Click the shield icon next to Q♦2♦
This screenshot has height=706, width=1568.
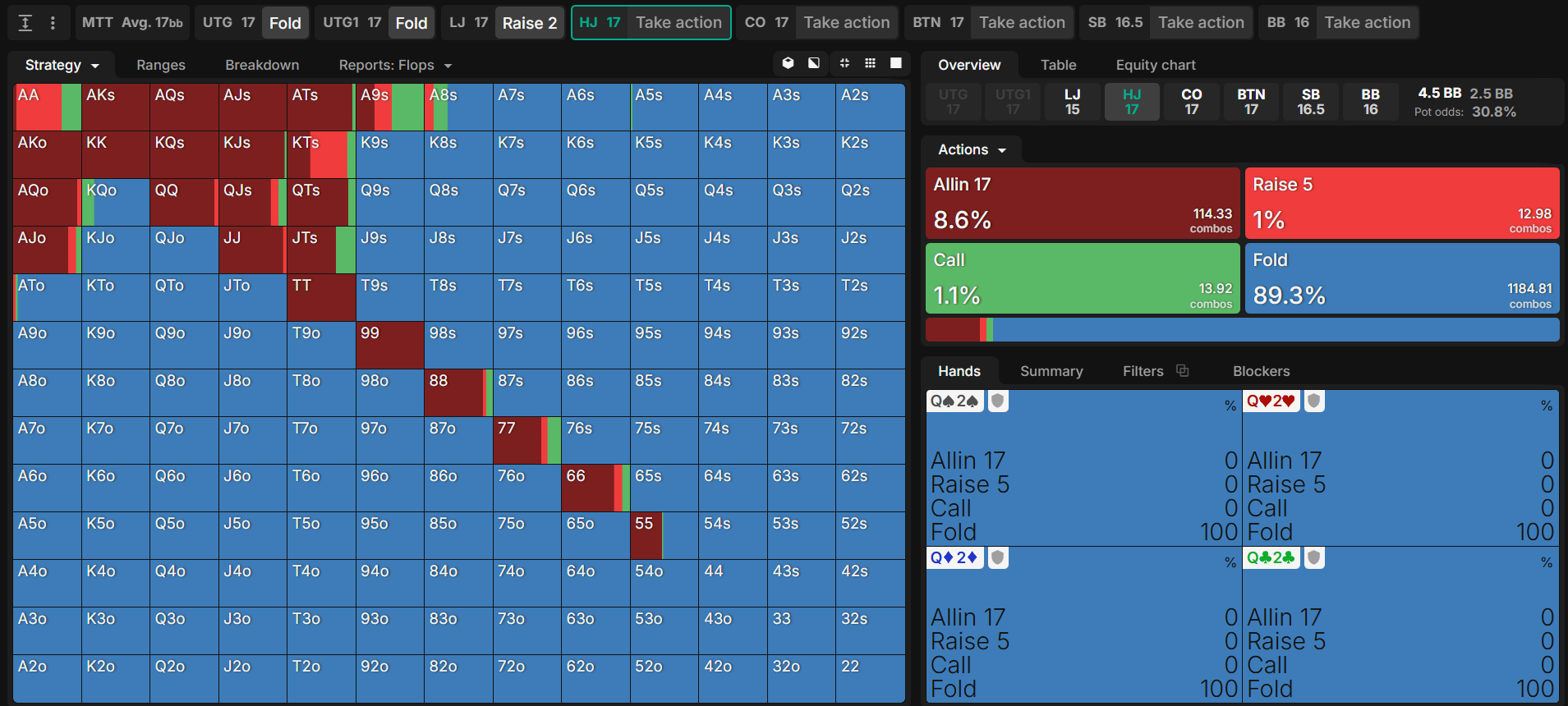[x=998, y=557]
